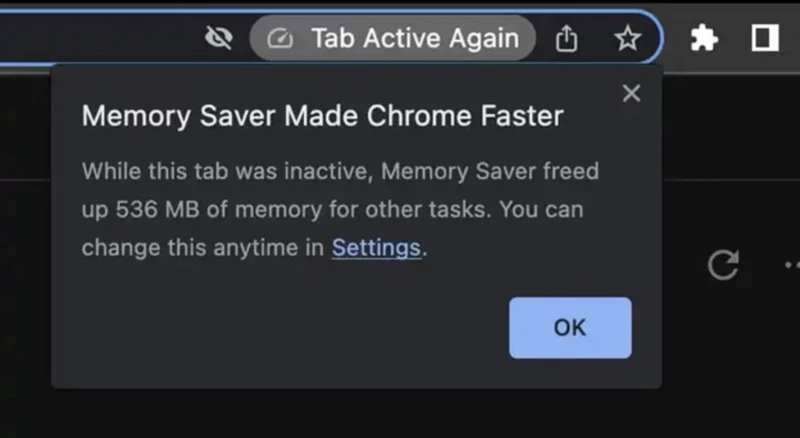Open the Settings link in the bubble
Viewport: 800px width, 438px height.
(376, 248)
